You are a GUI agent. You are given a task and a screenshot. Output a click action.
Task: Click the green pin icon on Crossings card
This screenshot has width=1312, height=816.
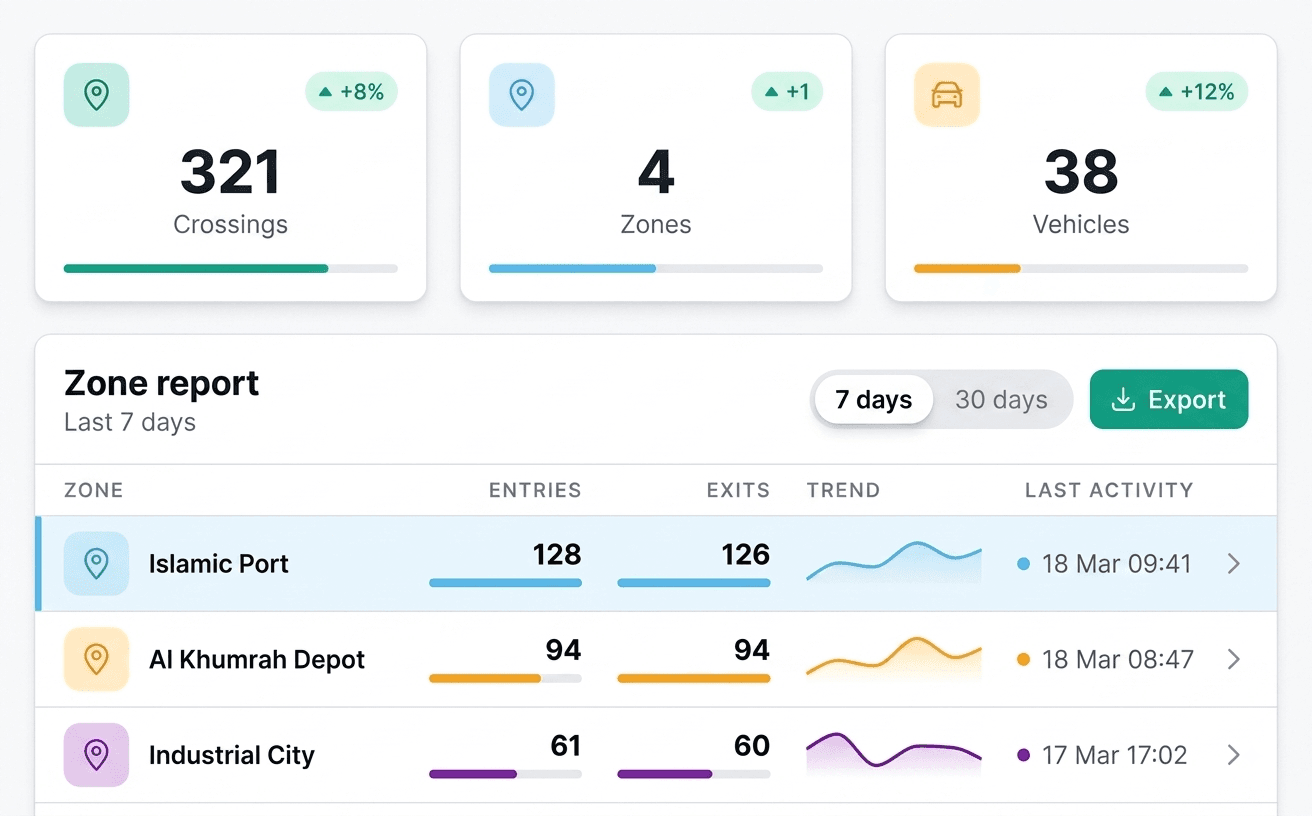96,95
